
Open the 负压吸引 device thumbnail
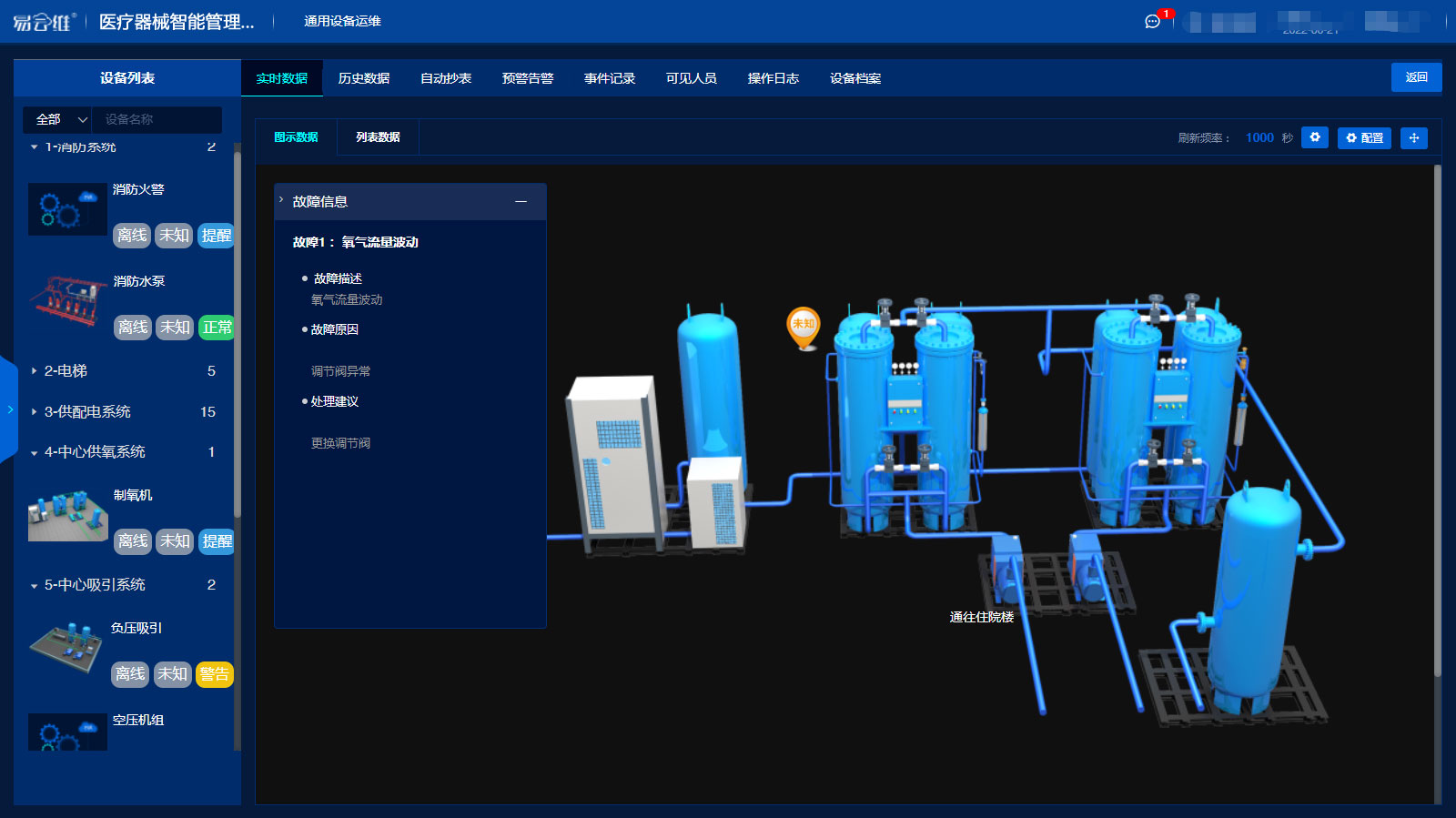pyautogui.click(x=66, y=648)
